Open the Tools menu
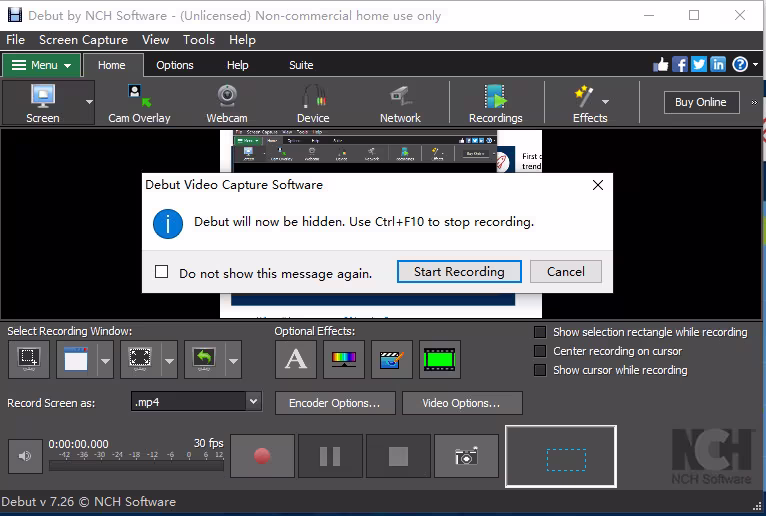This screenshot has height=516, width=766. pyautogui.click(x=199, y=40)
